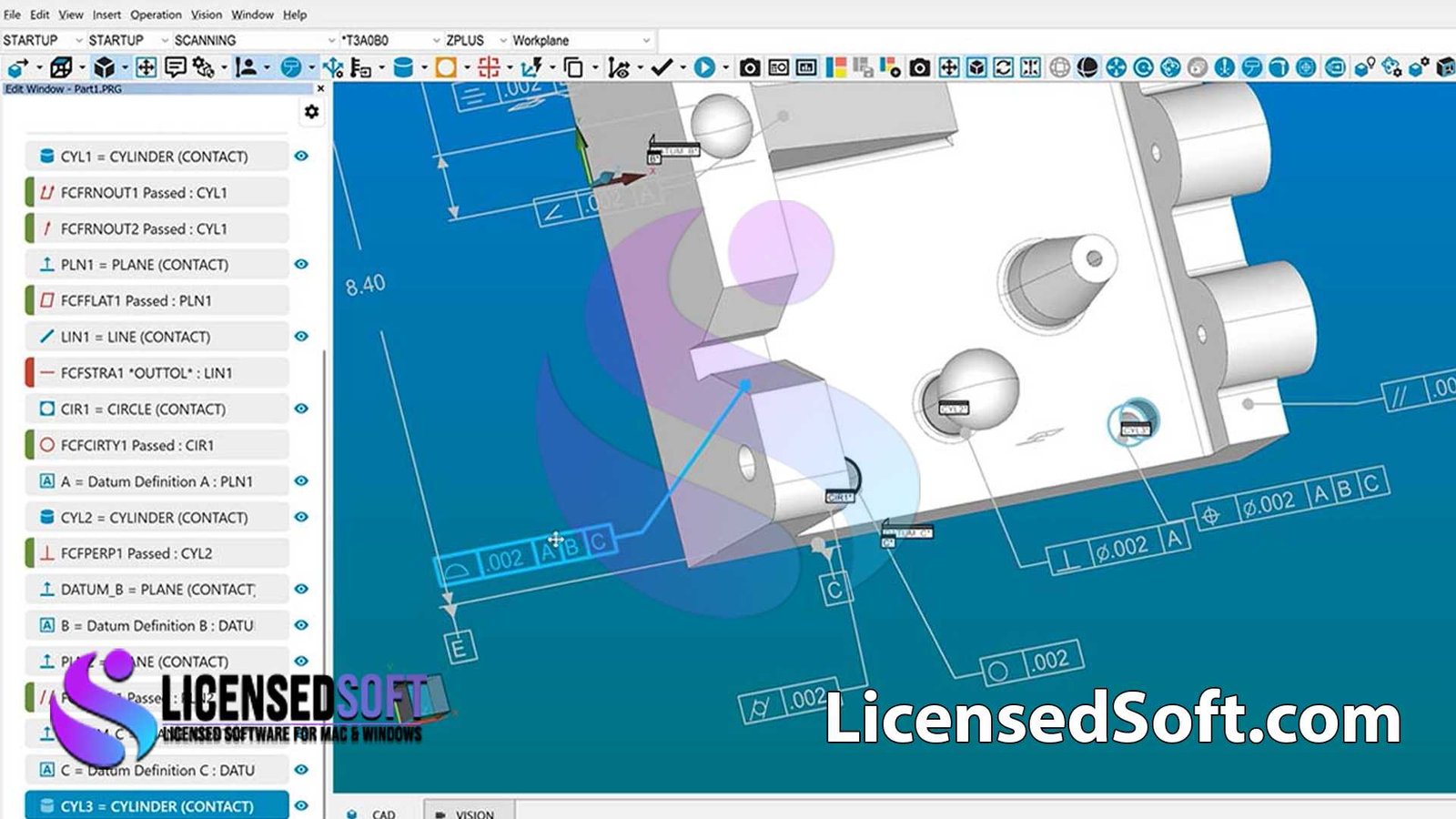Open the Insert menu
Image resolution: width=1456 pixels, height=819 pixels.
coord(106,15)
